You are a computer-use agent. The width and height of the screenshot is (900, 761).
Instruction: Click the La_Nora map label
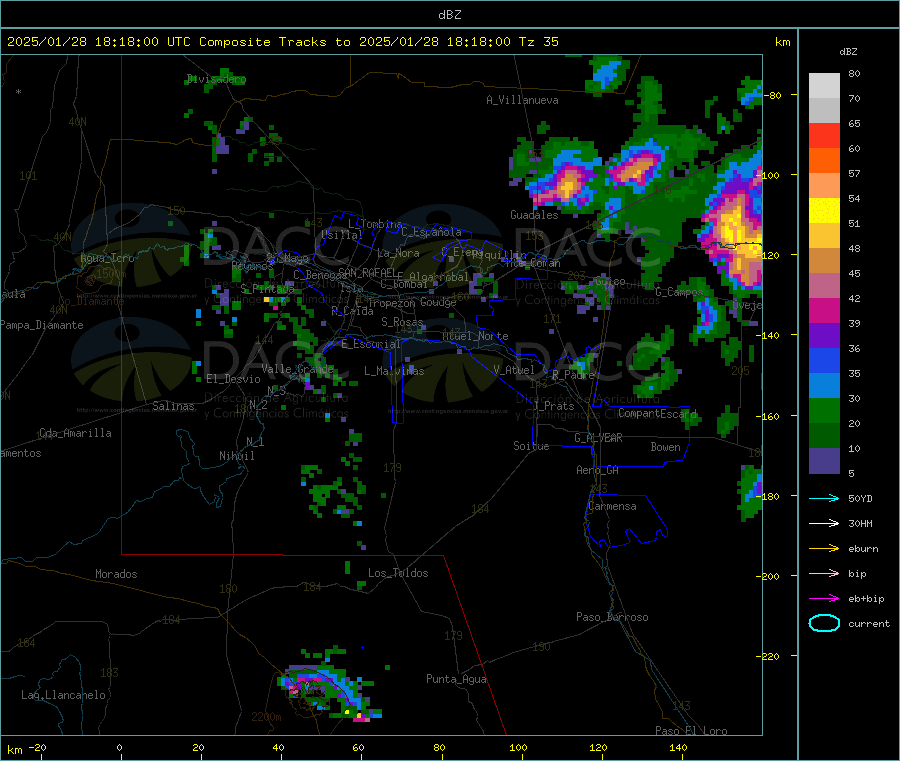pyautogui.click(x=398, y=253)
